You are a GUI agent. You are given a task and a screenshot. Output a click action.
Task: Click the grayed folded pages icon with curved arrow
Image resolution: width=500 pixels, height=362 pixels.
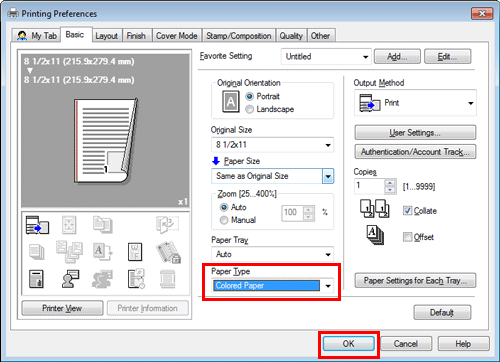(x=167, y=225)
